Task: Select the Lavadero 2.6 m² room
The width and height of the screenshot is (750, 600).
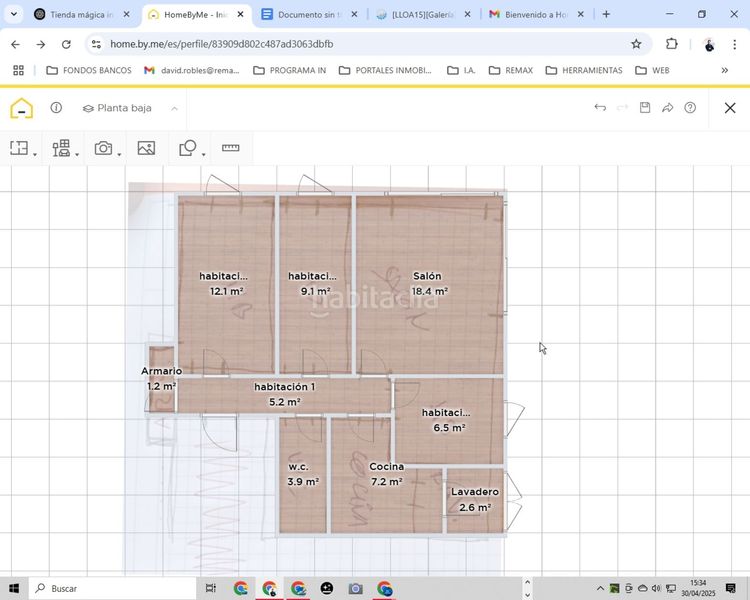Action: (x=474, y=500)
